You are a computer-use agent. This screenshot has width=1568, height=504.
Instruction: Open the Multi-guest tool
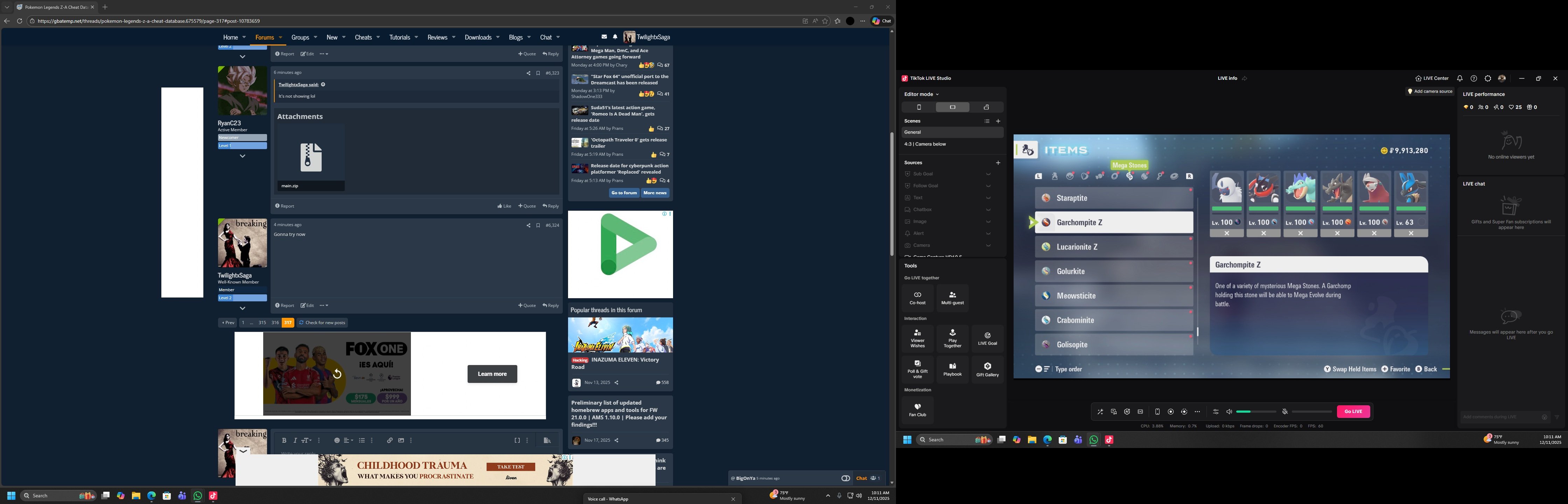click(x=953, y=297)
